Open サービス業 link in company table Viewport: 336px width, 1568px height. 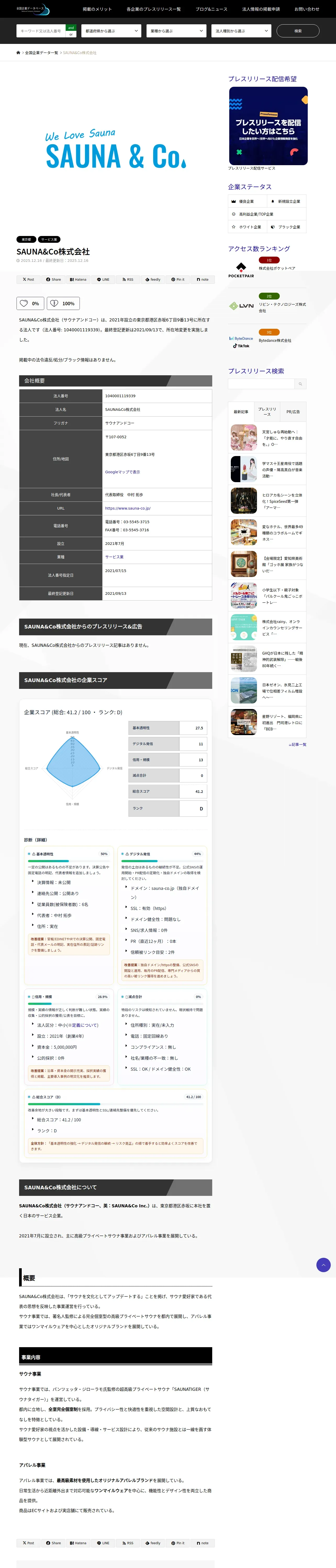[x=114, y=557]
